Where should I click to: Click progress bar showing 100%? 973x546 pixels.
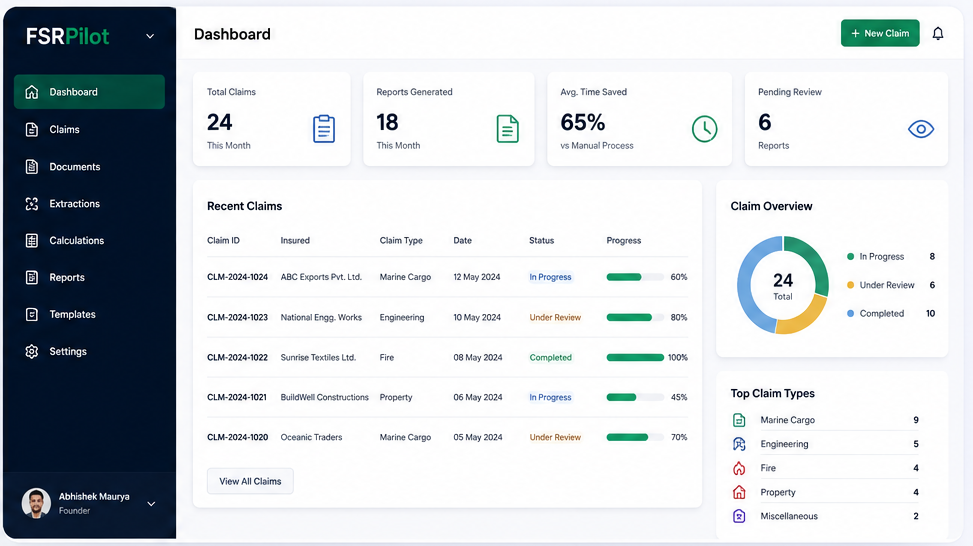[635, 357]
